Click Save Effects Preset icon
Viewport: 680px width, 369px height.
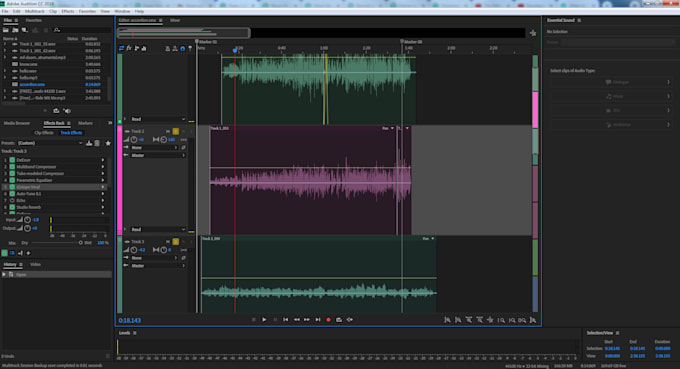pos(89,143)
